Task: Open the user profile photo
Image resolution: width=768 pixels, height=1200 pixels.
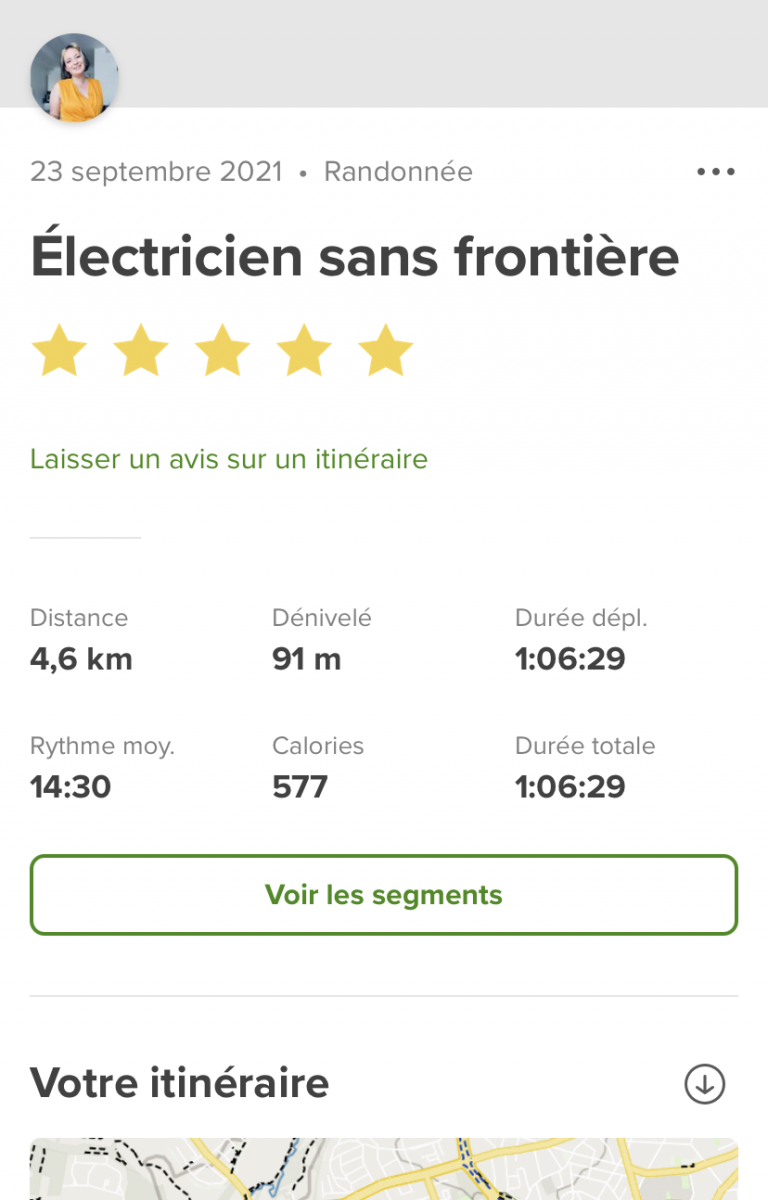Action: [74, 78]
